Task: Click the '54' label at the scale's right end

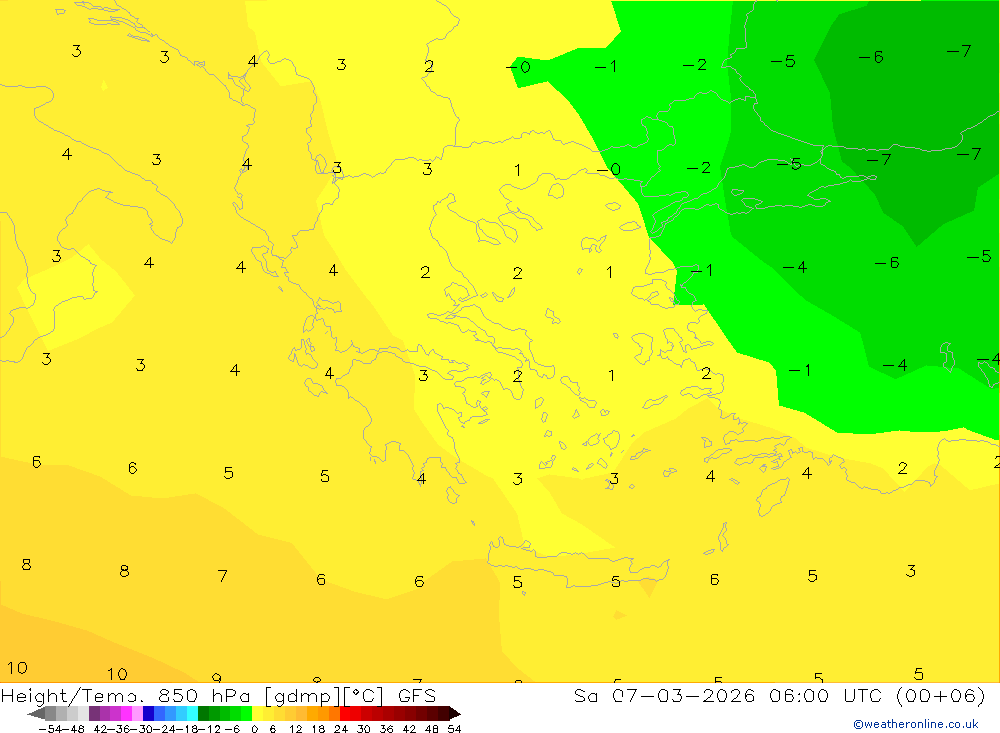Action: [x=454, y=729]
